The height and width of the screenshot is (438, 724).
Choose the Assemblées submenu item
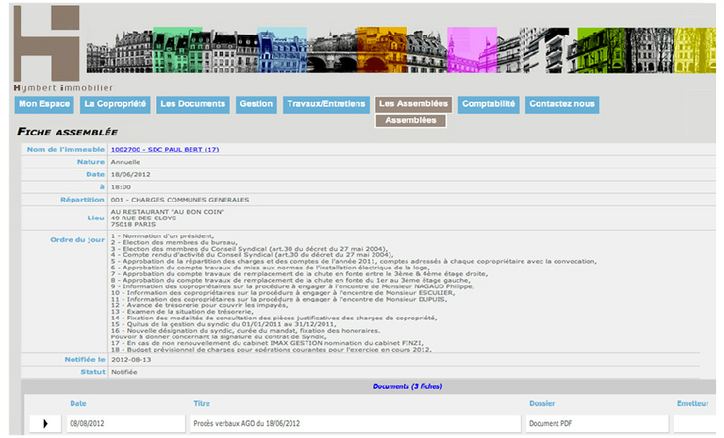coord(410,120)
